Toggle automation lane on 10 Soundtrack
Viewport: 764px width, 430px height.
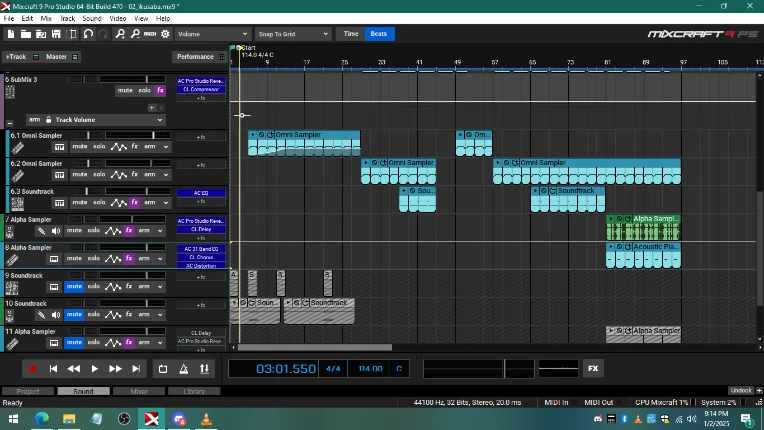[x=113, y=315]
